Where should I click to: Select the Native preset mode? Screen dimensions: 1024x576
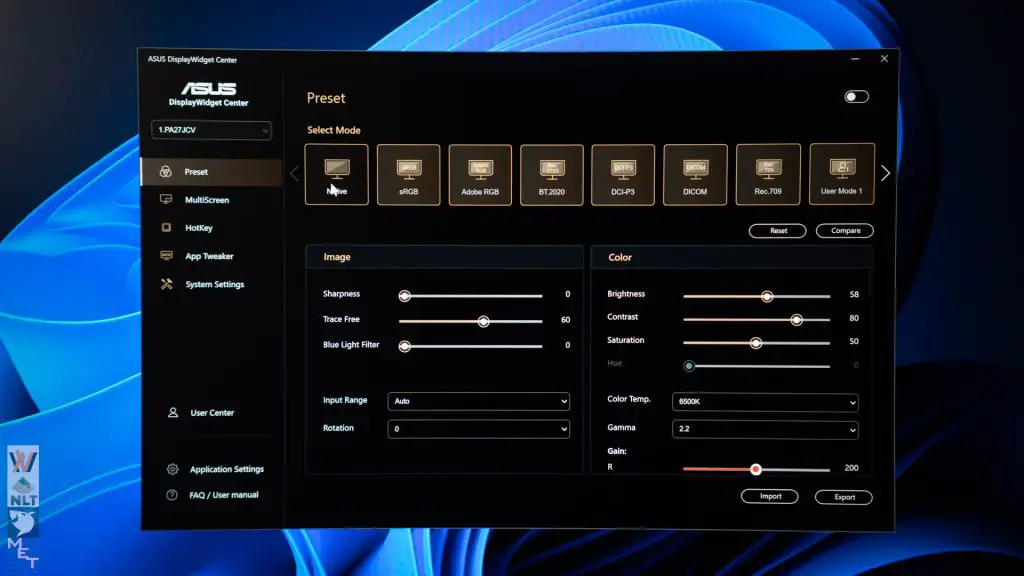[336, 174]
